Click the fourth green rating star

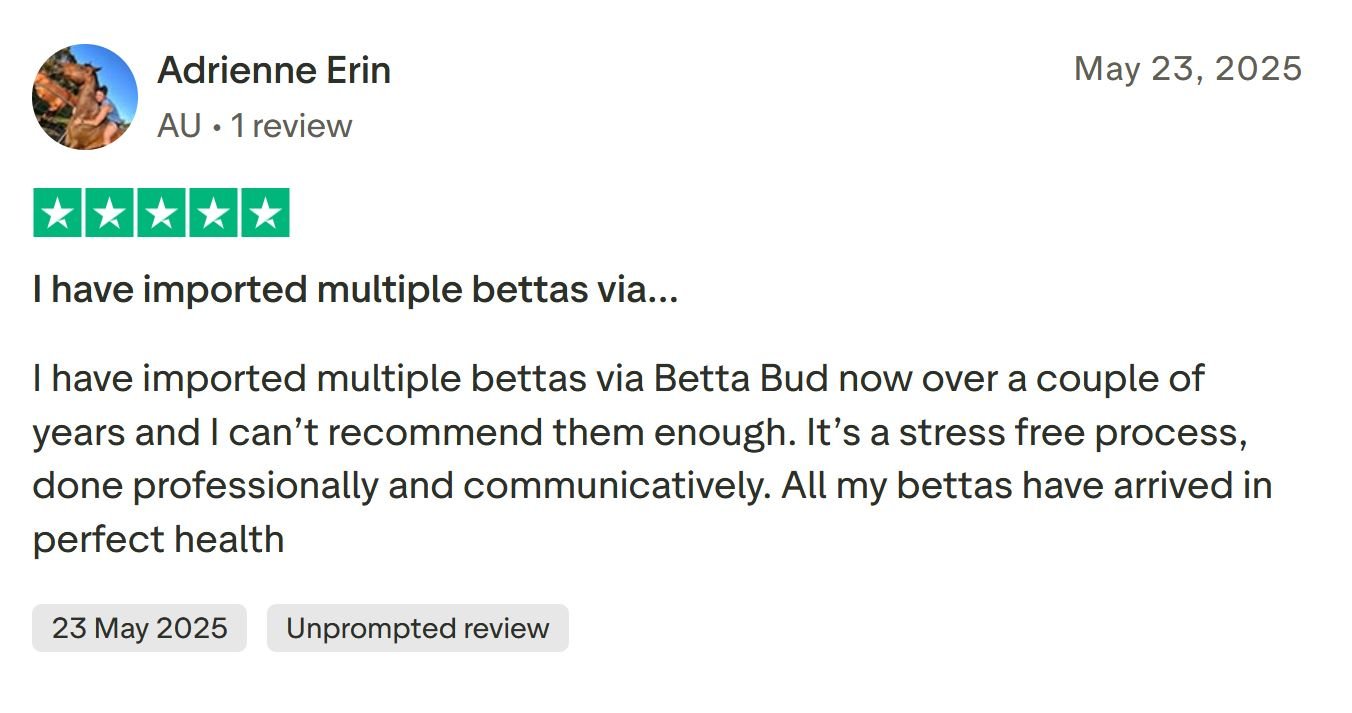click(213, 213)
